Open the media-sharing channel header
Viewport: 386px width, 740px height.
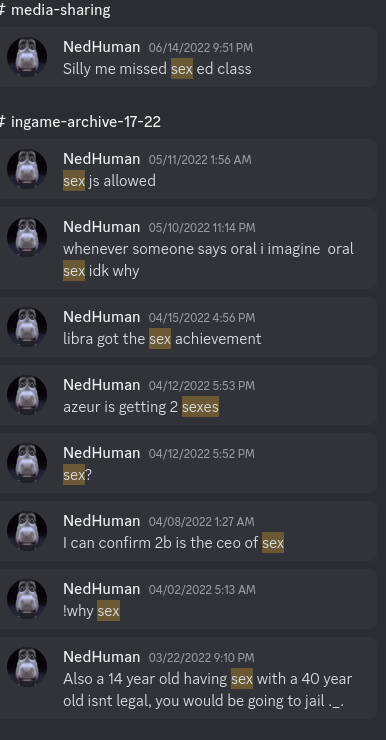pos(55,10)
